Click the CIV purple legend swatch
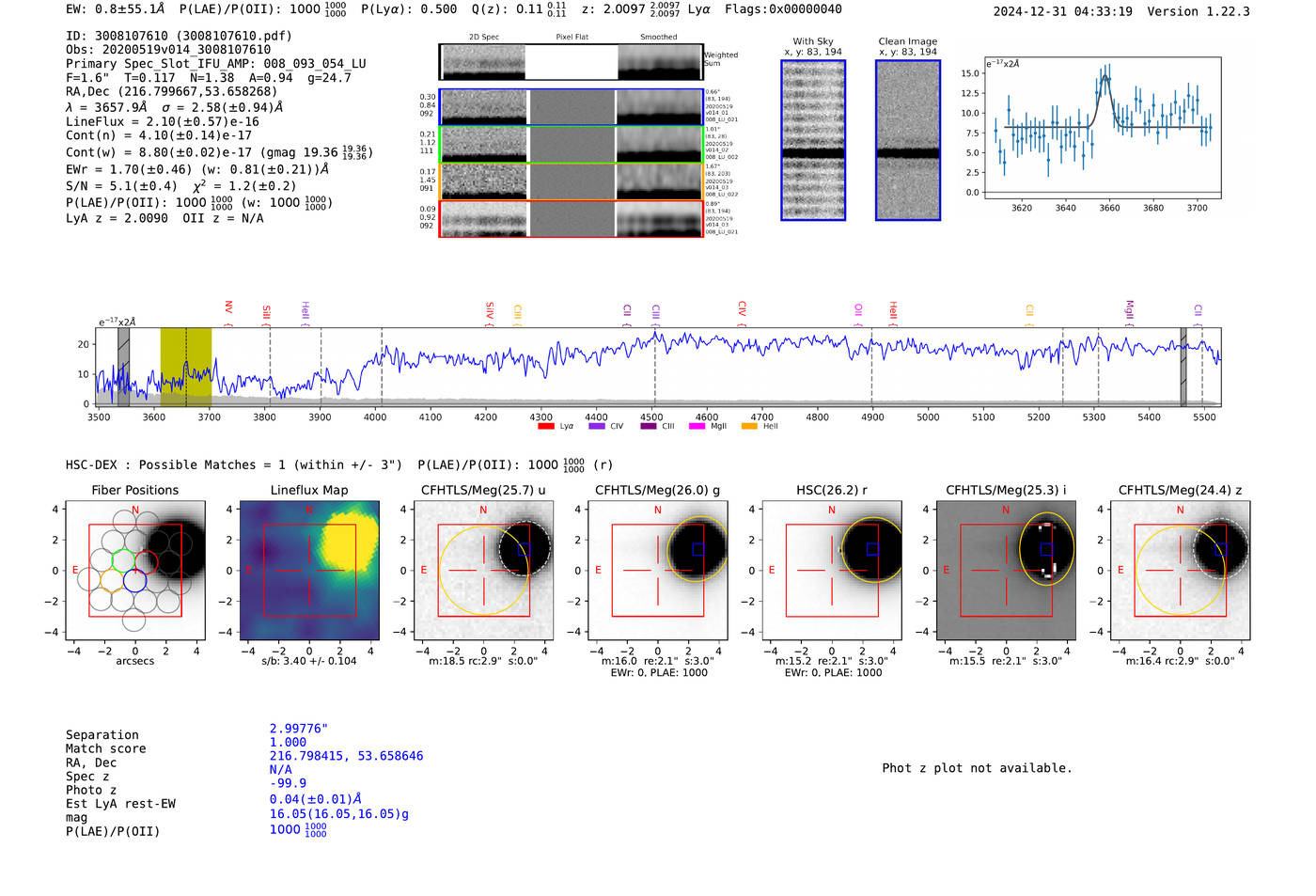 [x=596, y=427]
